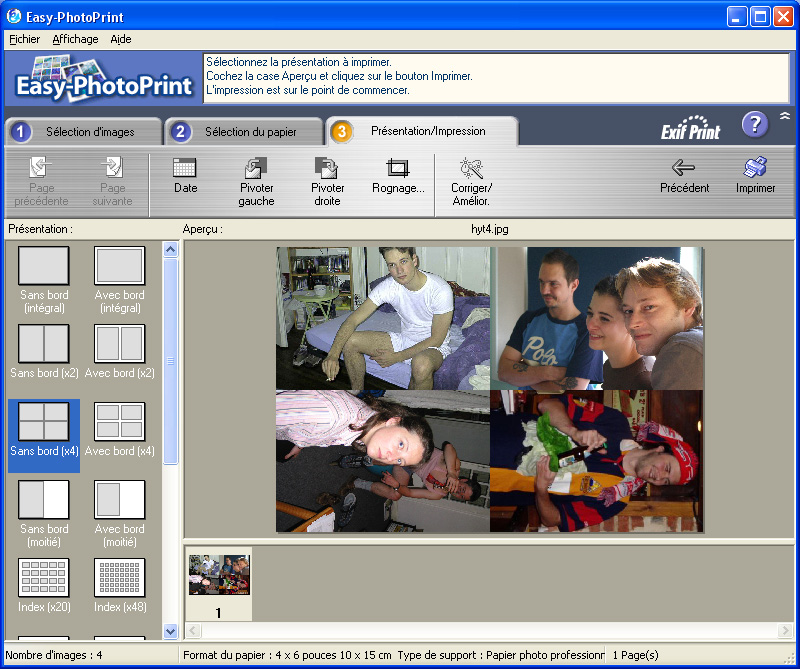Go back with the Précédent arrow

click(x=684, y=168)
